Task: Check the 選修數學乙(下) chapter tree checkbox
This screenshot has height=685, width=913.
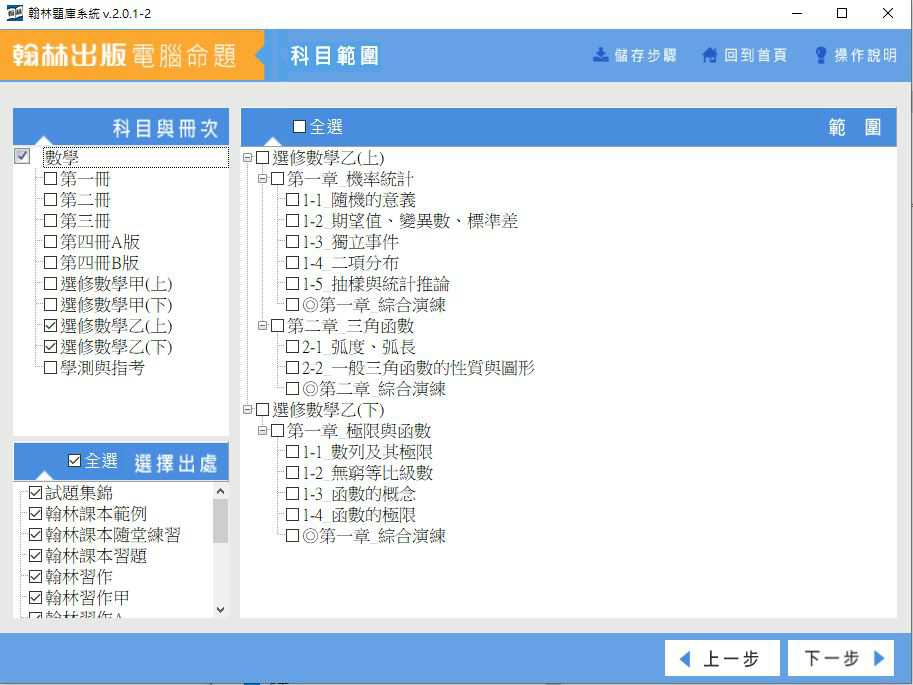Action: click(x=263, y=409)
